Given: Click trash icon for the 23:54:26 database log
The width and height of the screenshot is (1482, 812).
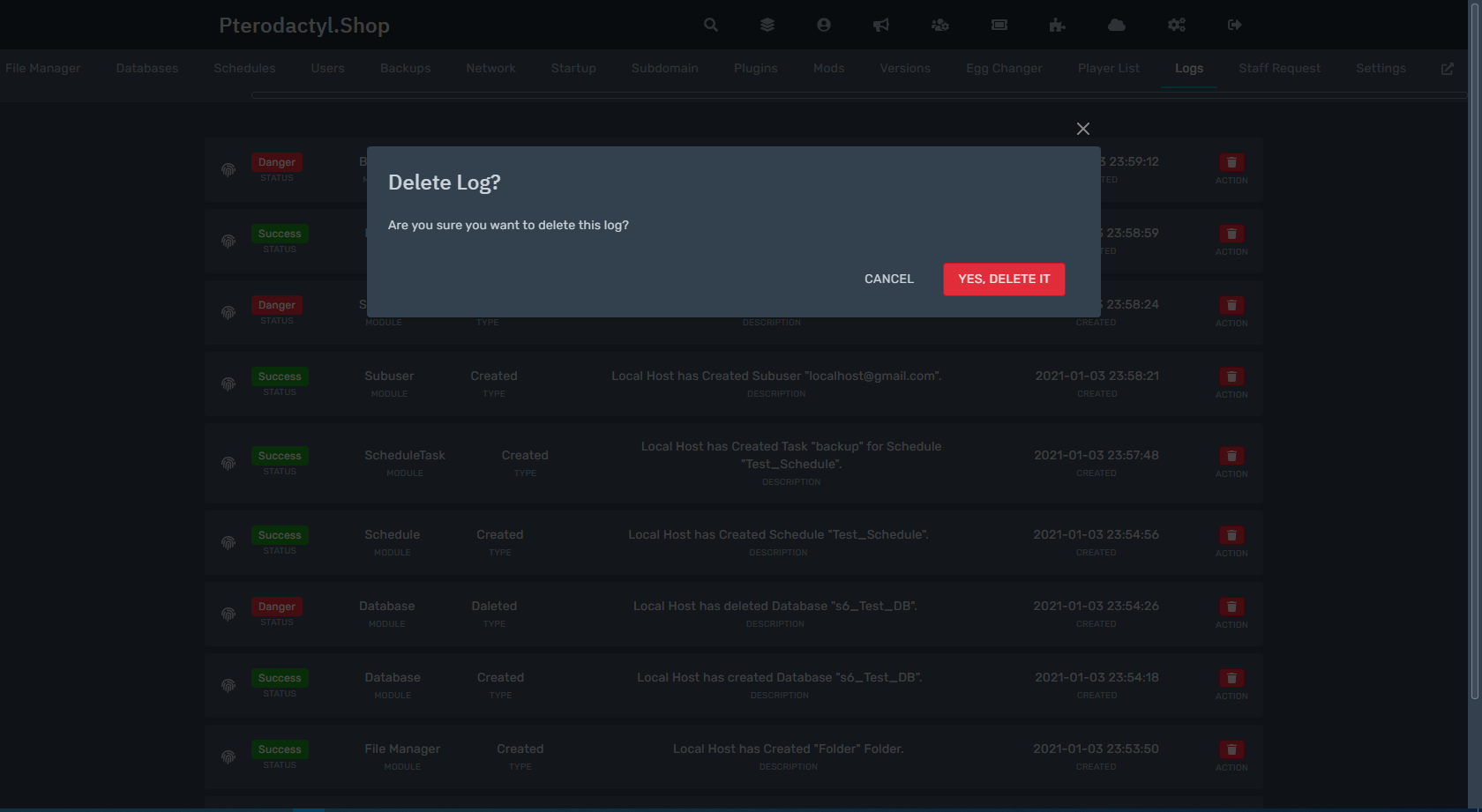Looking at the screenshot, I should pos(1231,607).
